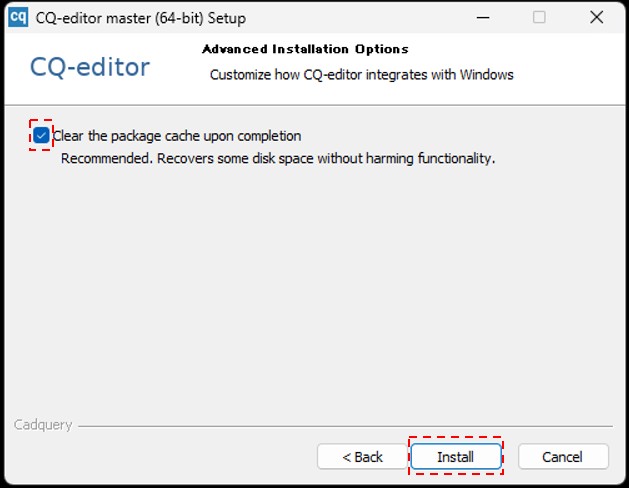Click the 'Customize how CQ-editor integrates' subtitle

[x=361, y=75]
